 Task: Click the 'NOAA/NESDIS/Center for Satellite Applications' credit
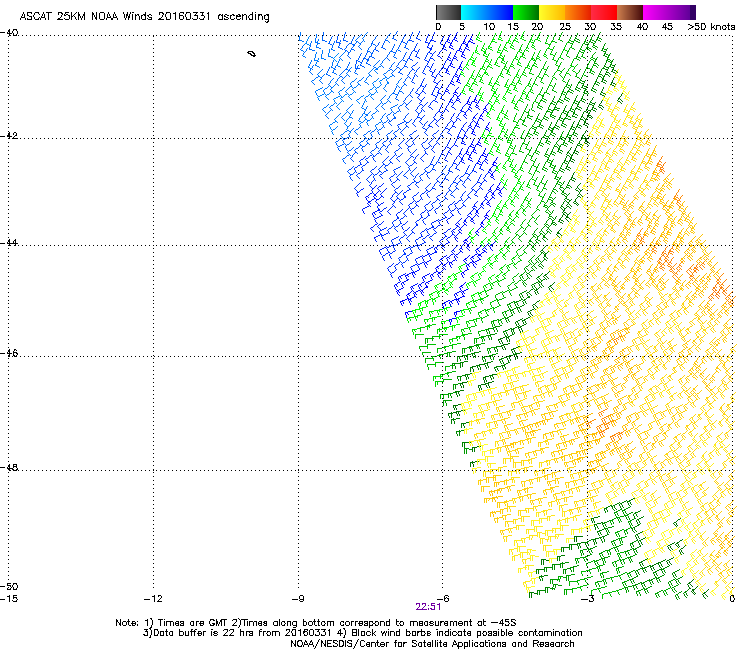coord(432,644)
